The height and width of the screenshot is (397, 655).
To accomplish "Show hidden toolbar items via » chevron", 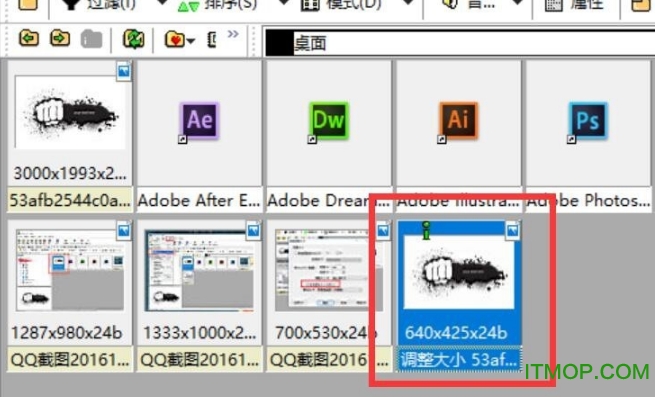I will pyautogui.click(x=233, y=34).
